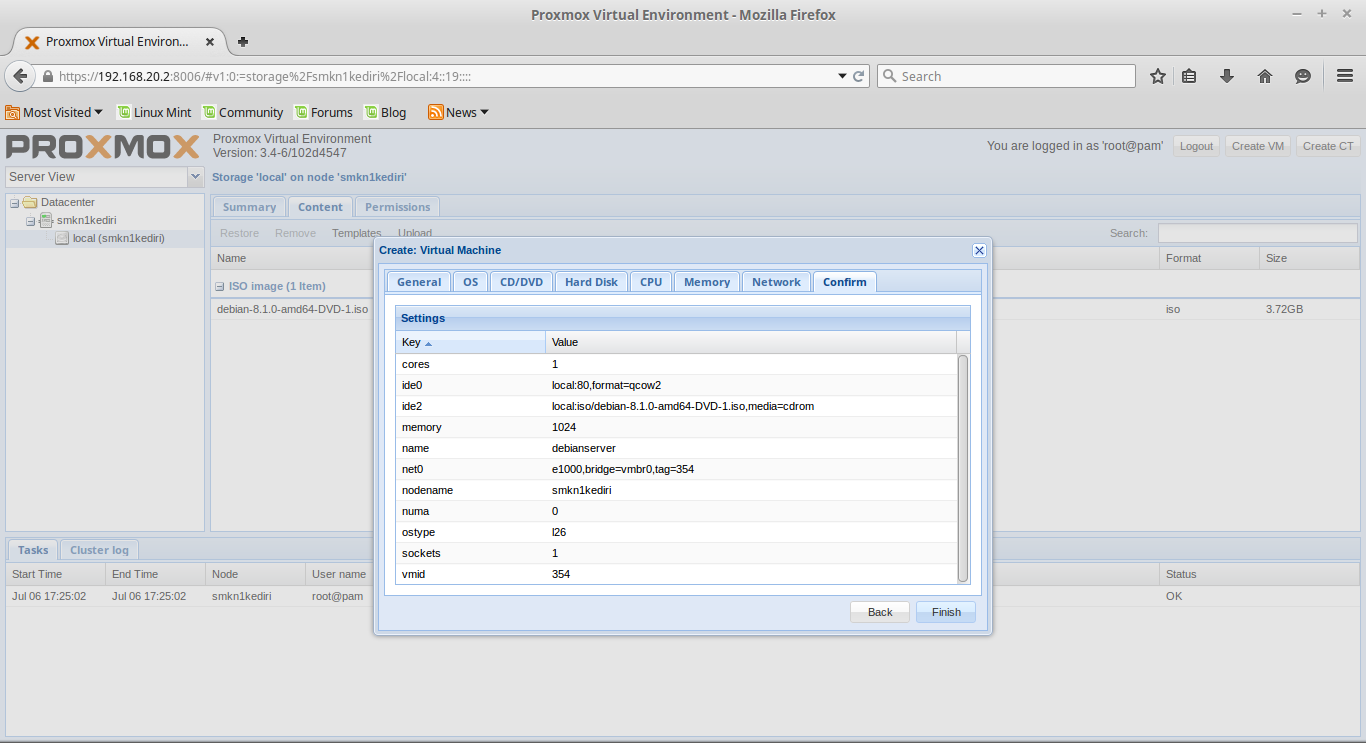The width and height of the screenshot is (1366, 743).
Task: Select local (smkn1kediri) storage in tree
Action: [x=118, y=238]
